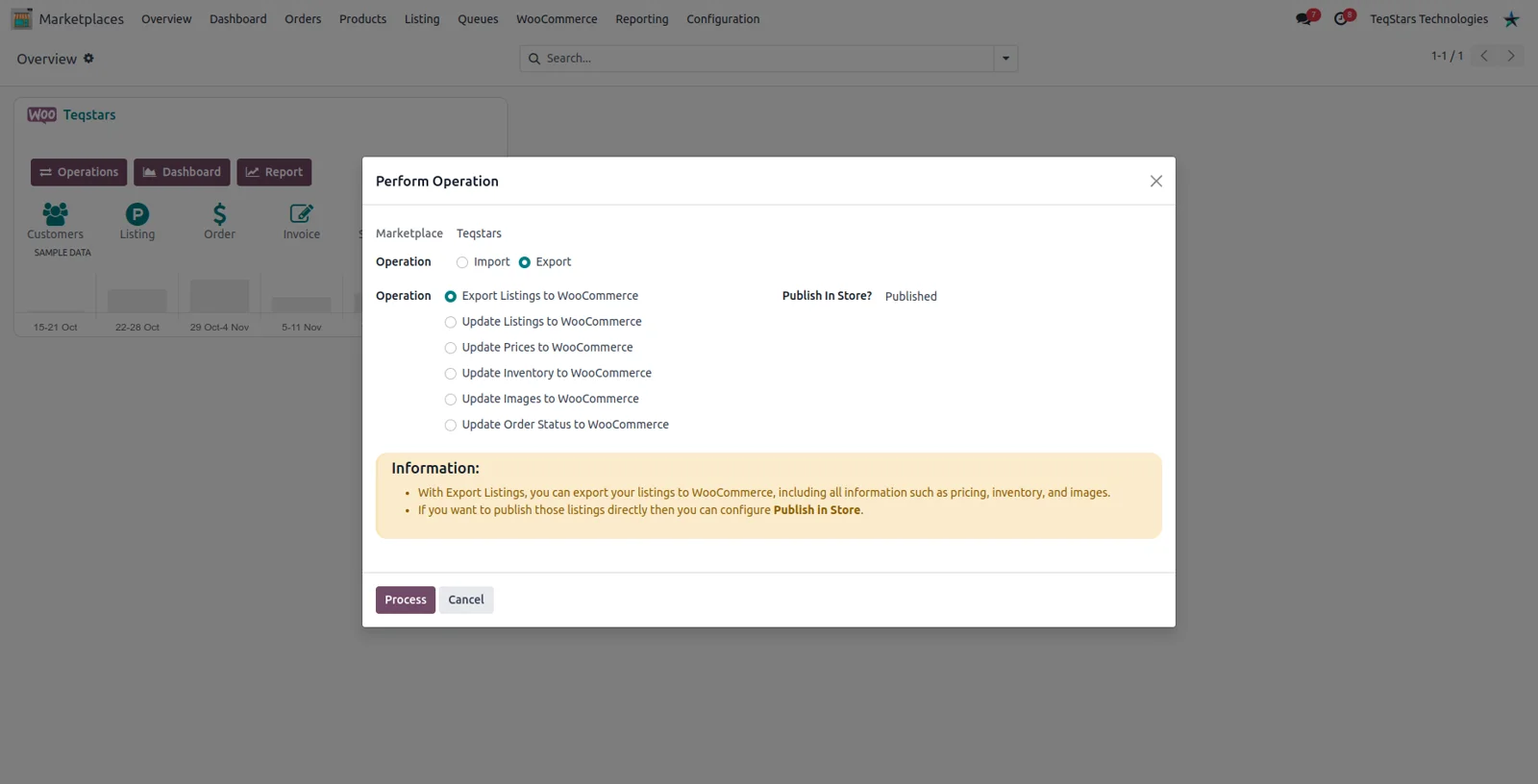Open the messages chat icon
This screenshot has height=784, width=1538.
tap(1303, 18)
